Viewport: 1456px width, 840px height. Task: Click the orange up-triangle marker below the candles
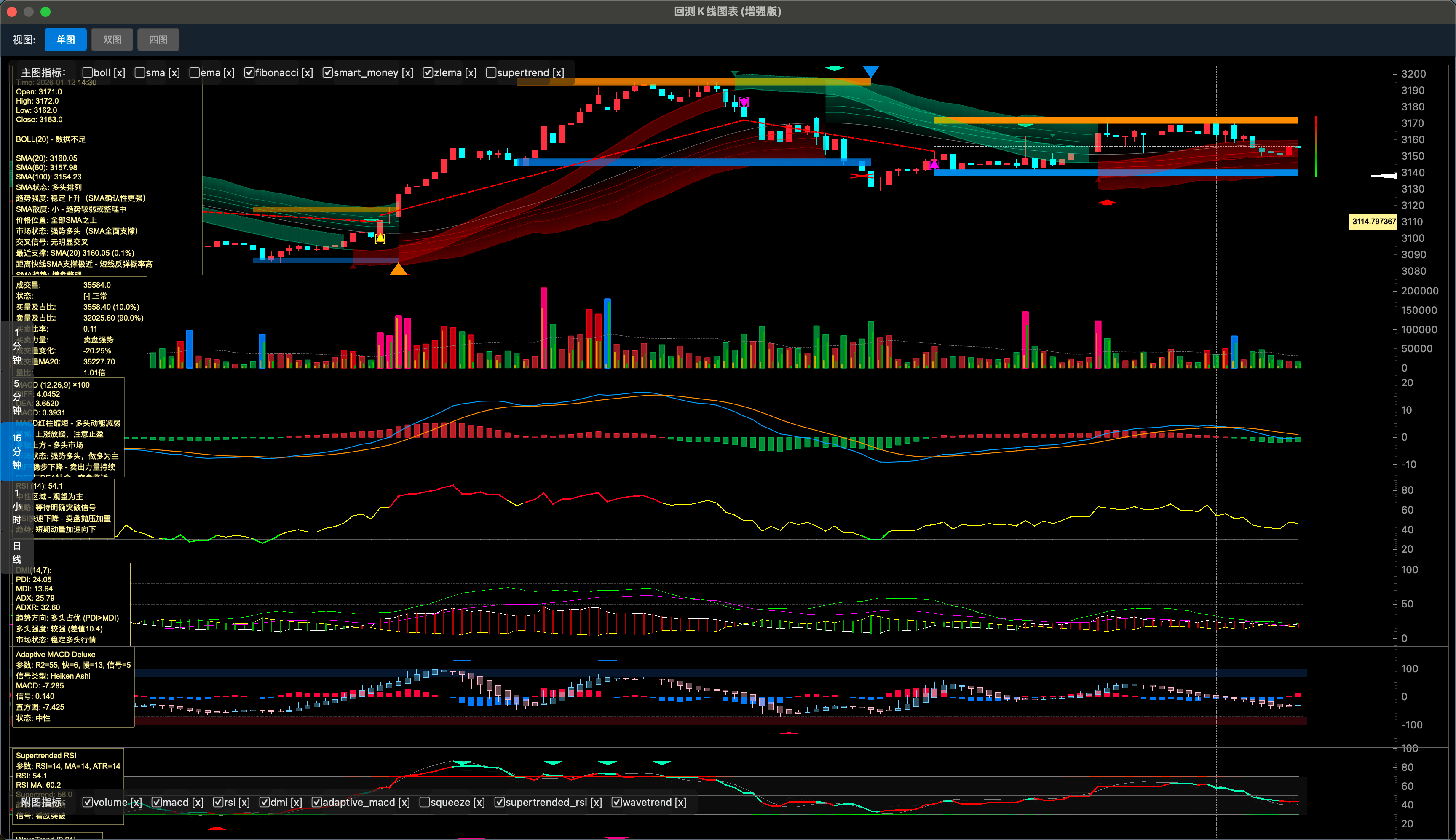coord(399,270)
